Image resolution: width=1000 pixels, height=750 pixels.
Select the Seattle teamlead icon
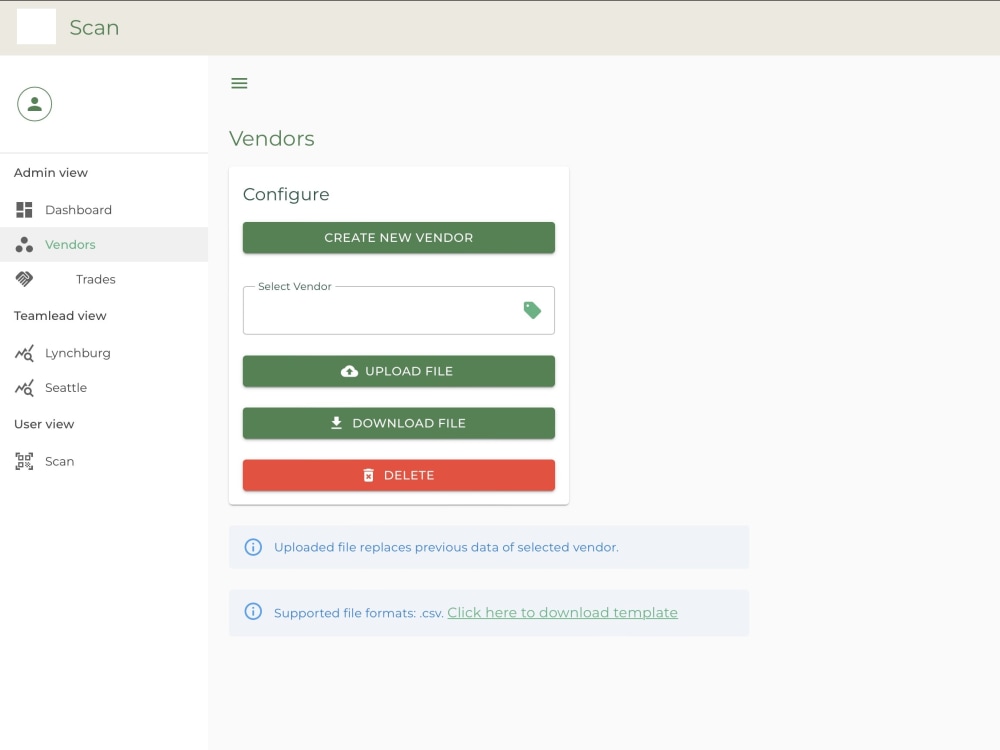[x=24, y=388]
